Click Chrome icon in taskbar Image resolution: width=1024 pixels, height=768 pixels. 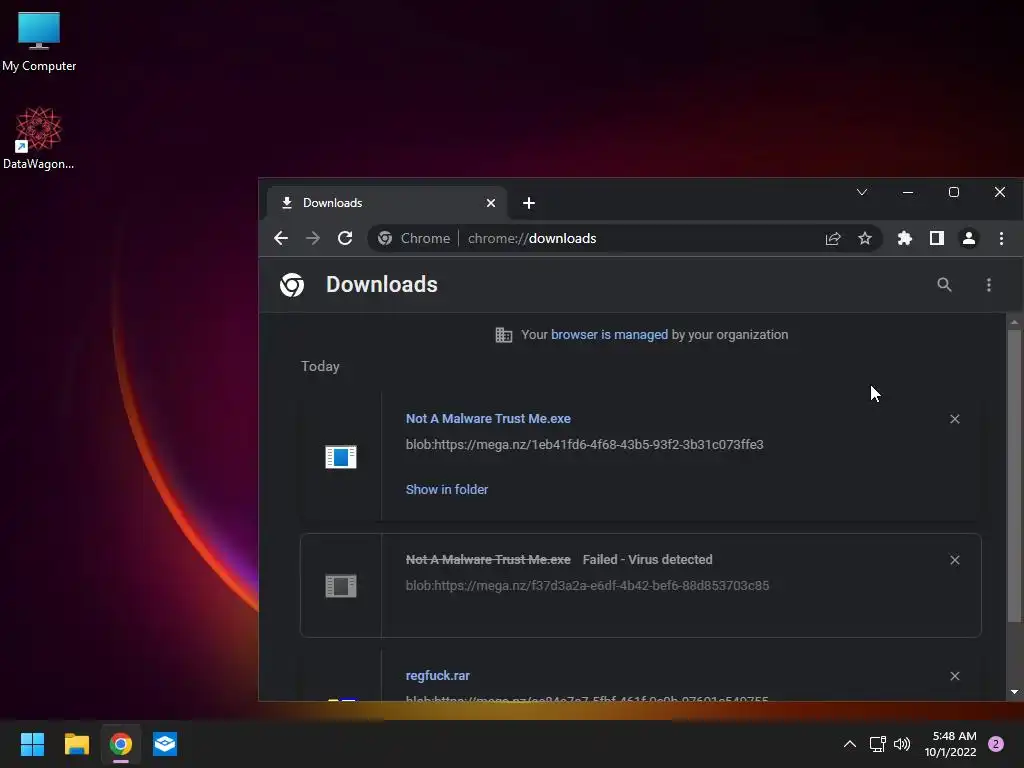(x=121, y=744)
